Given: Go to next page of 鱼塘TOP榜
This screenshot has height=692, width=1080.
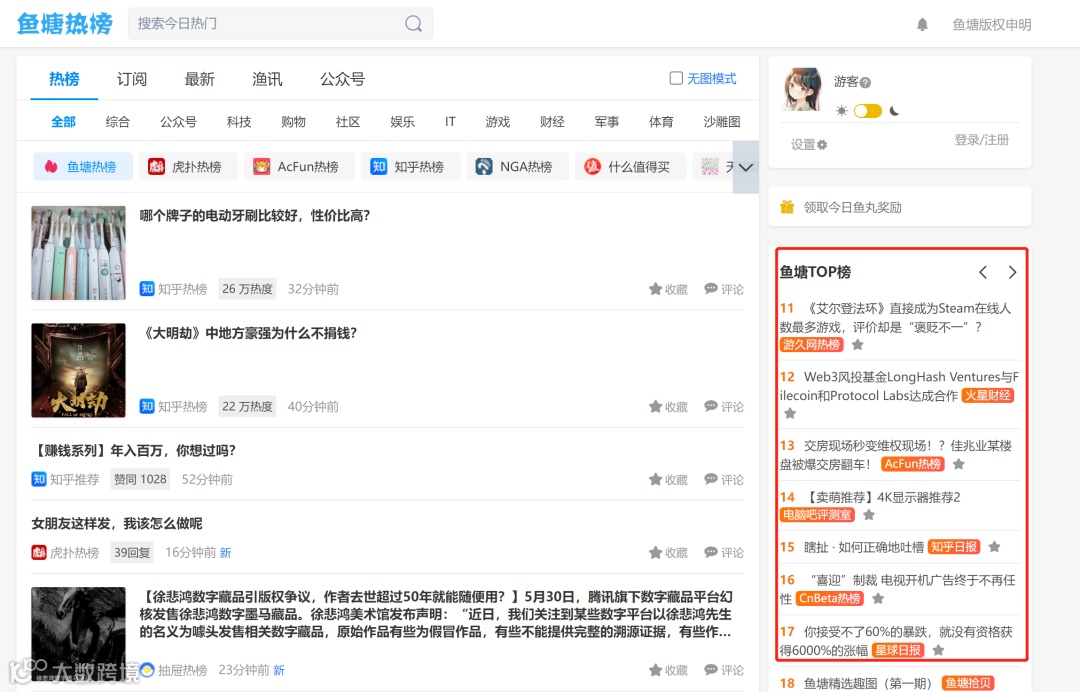Looking at the screenshot, I should pos(1012,272).
